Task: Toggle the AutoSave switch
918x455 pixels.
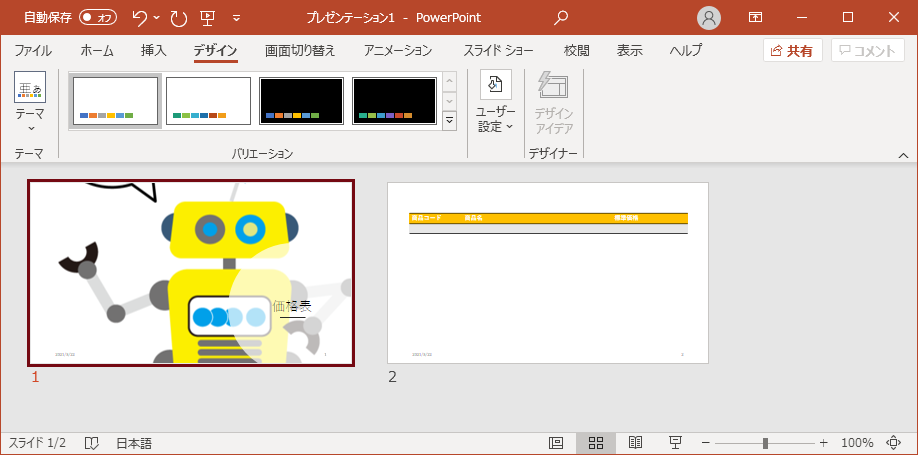Action: [x=98, y=17]
